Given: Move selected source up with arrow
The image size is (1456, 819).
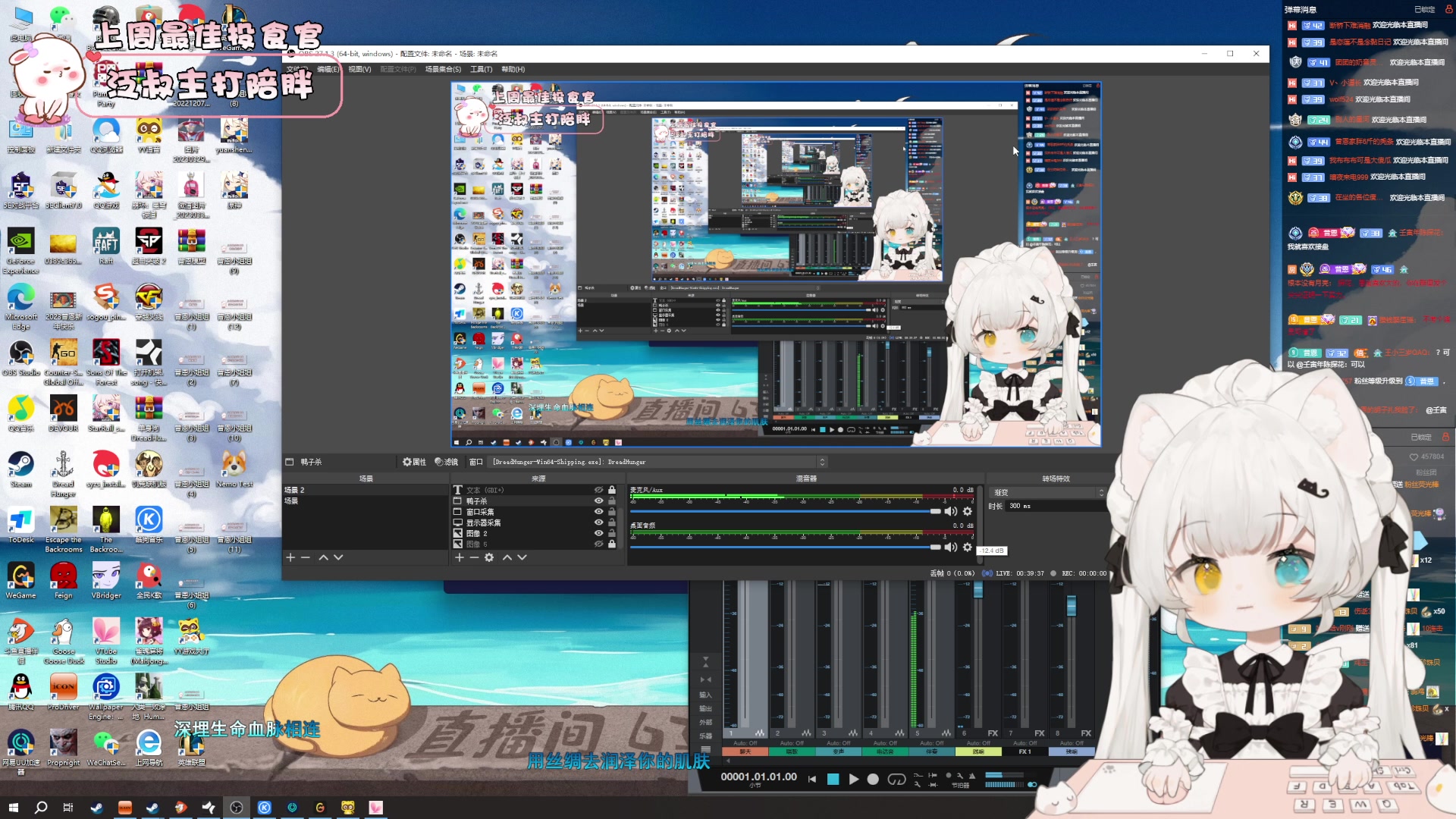Looking at the screenshot, I should [507, 557].
